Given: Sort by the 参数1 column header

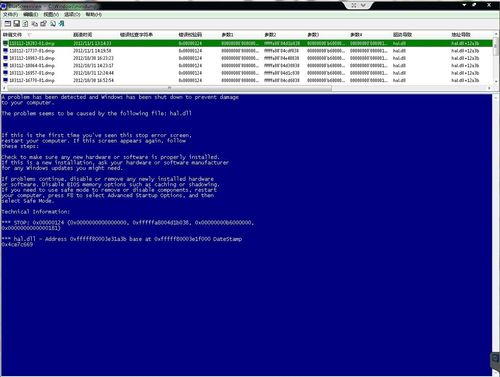Looking at the screenshot, I should 241,35.
